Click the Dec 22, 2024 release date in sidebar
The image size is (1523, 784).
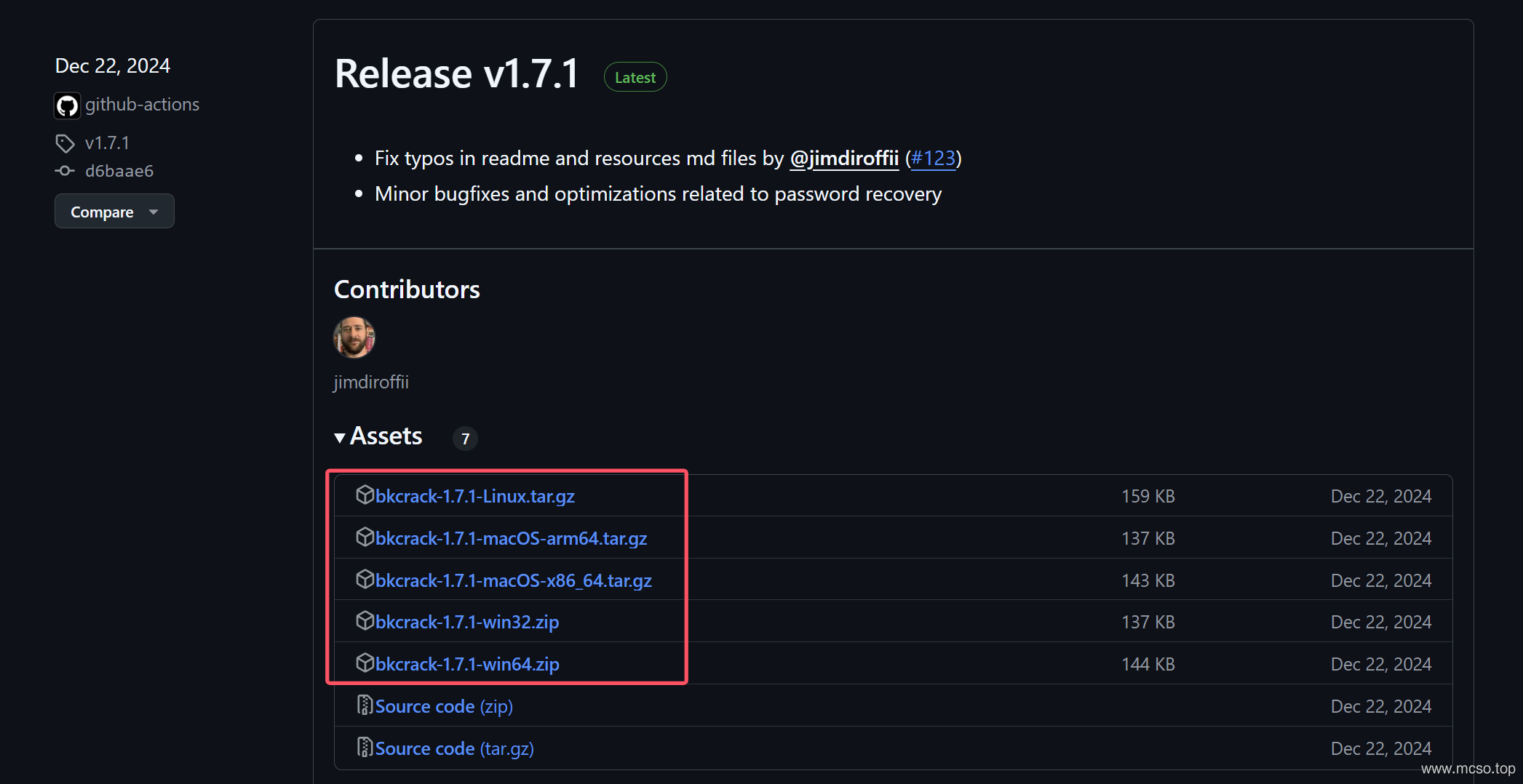pyautogui.click(x=113, y=66)
